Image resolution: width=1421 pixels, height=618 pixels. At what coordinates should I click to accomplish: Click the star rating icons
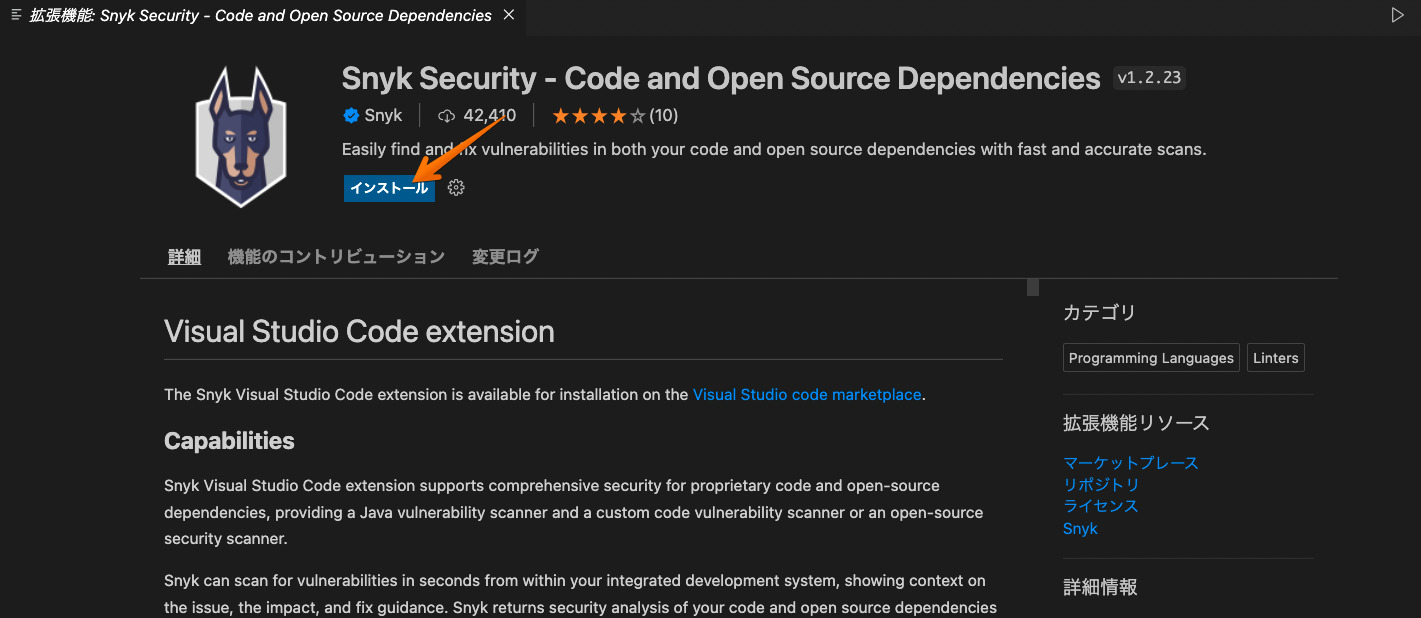click(x=598, y=116)
